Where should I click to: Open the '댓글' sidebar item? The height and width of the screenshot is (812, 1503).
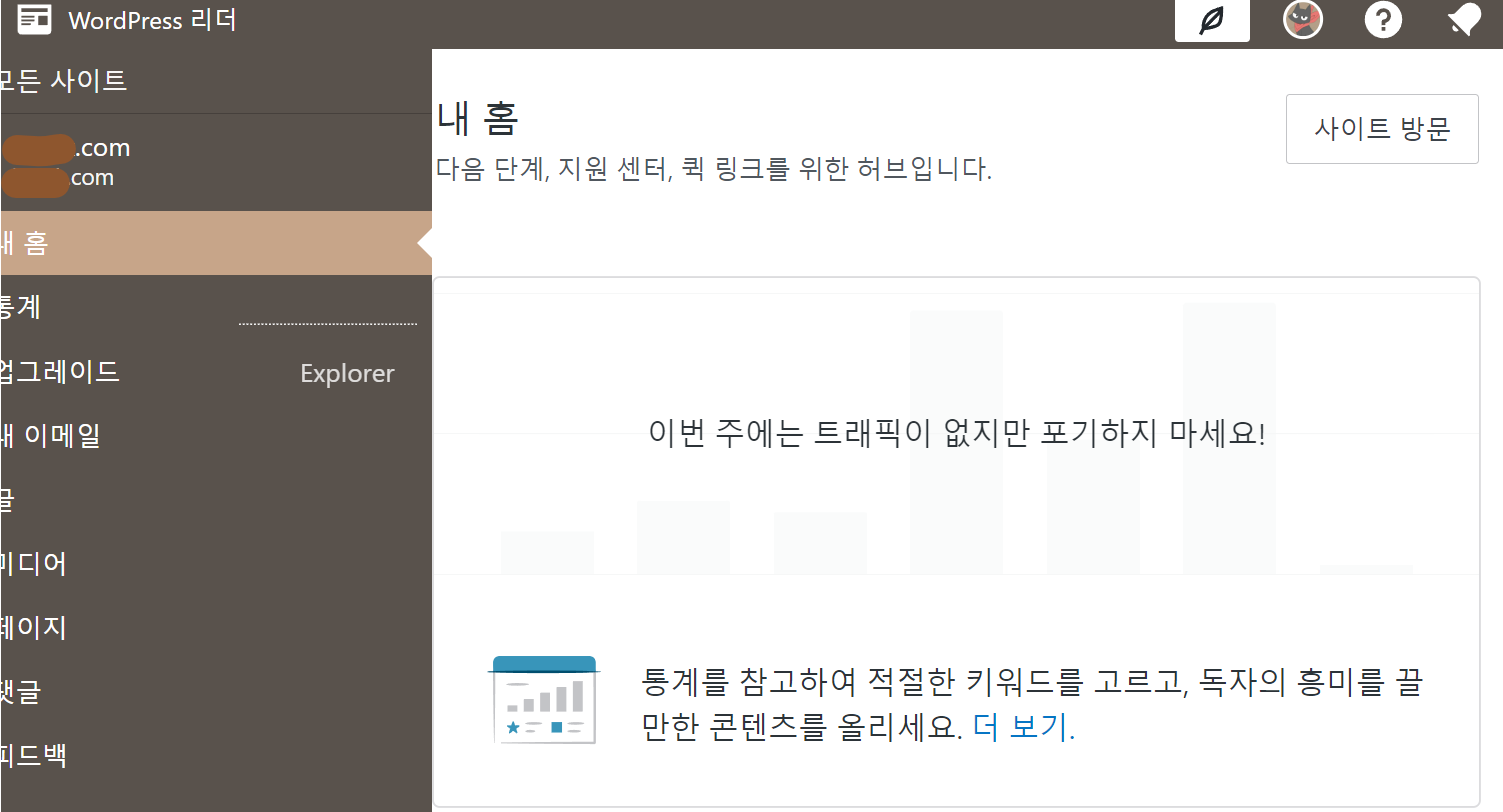tap(216, 692)
